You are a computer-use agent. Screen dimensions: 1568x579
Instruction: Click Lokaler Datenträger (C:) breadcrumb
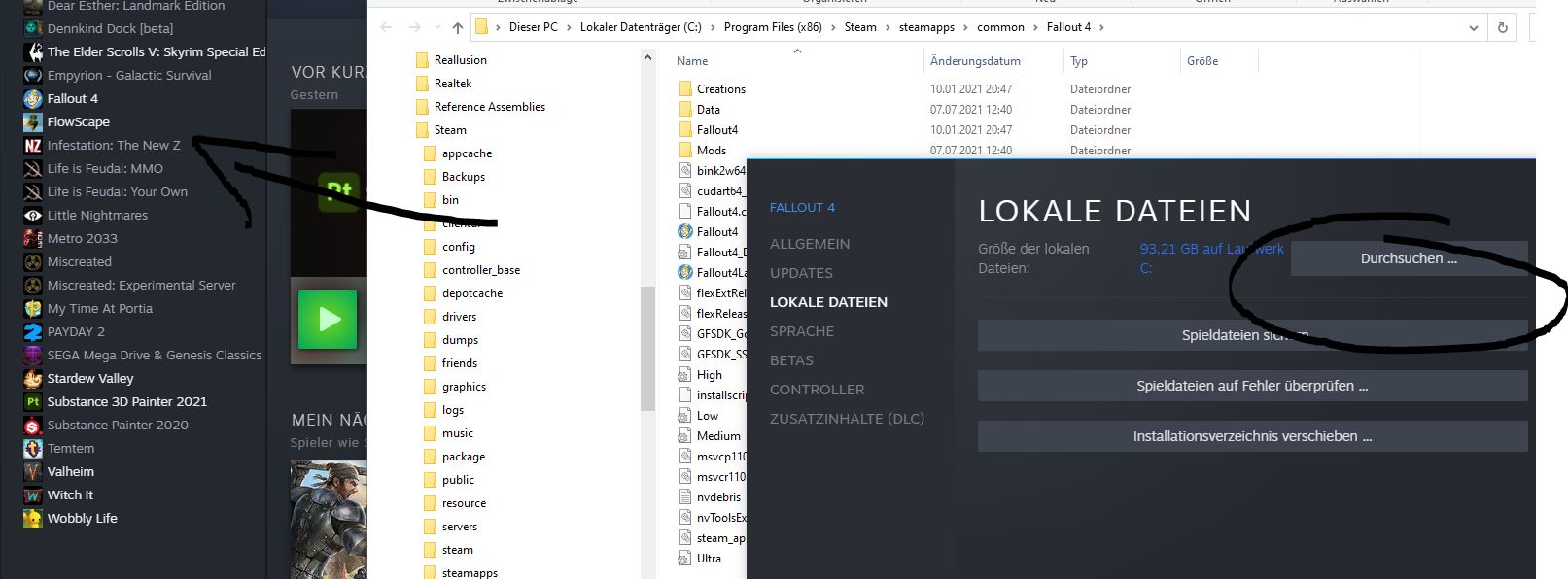click(641, 27)
